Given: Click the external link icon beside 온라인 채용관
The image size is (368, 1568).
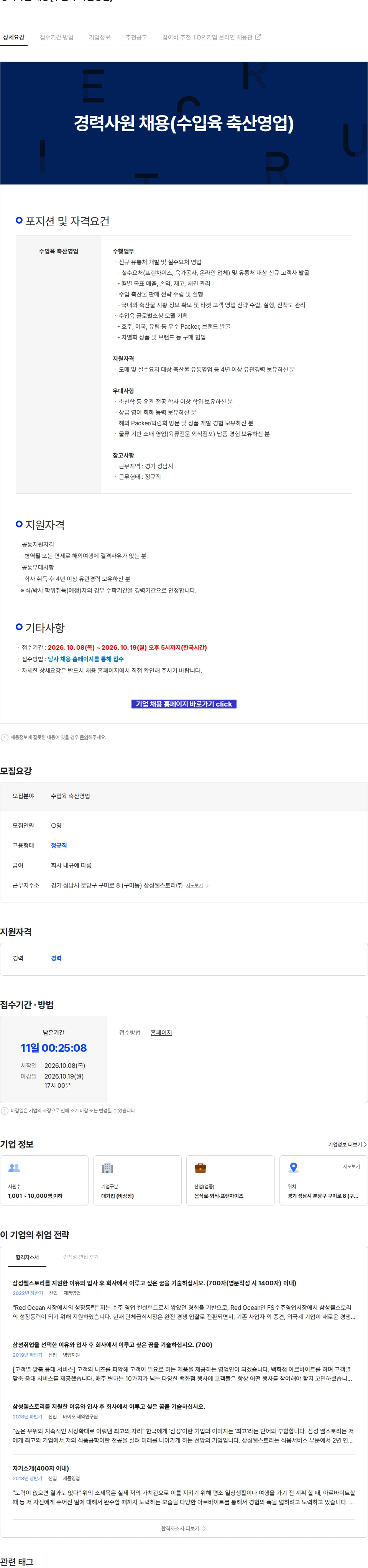Looking at the screenshot, I should 258,36.
